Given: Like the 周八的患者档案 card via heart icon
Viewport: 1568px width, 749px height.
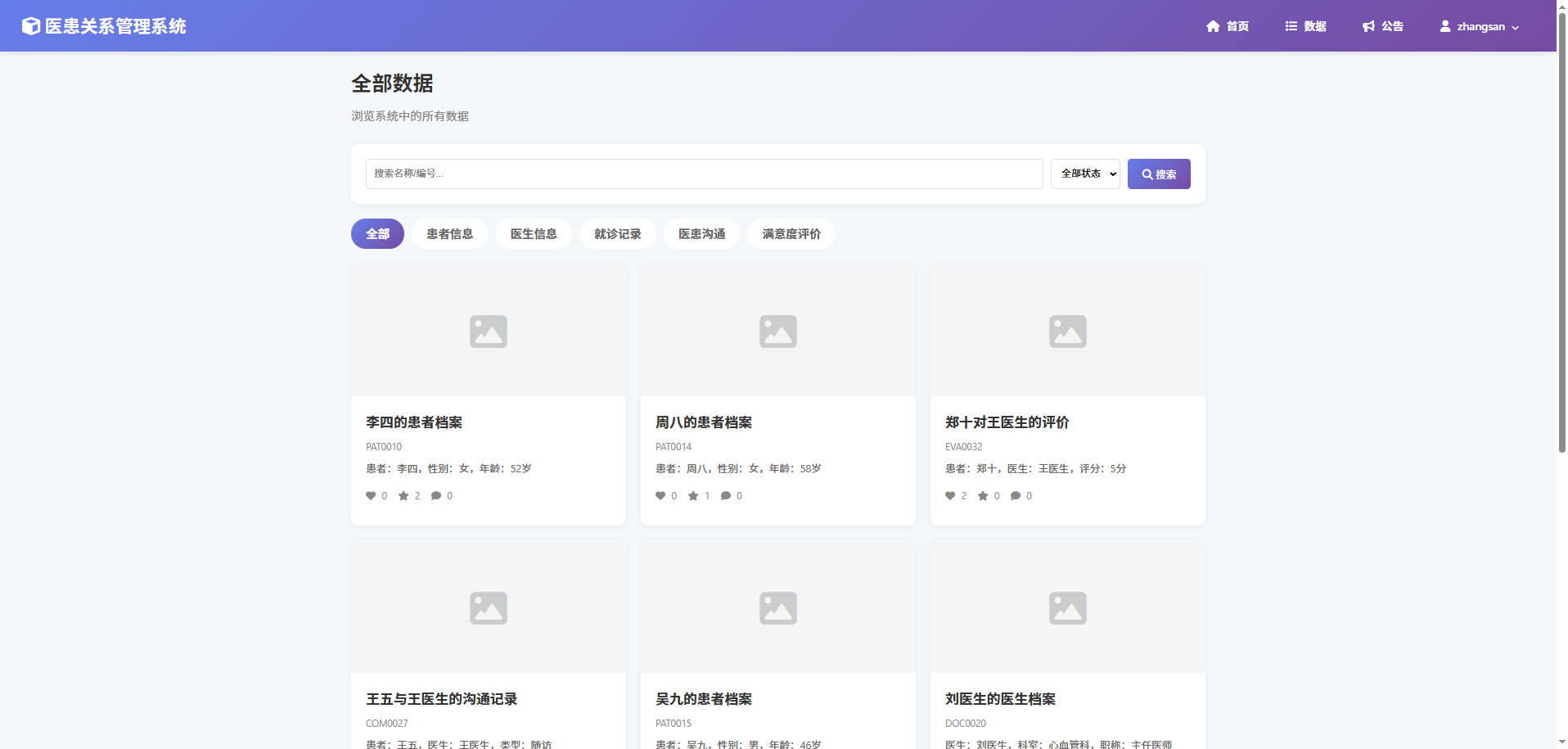Looking at the screenshot, I should point(660,495).
